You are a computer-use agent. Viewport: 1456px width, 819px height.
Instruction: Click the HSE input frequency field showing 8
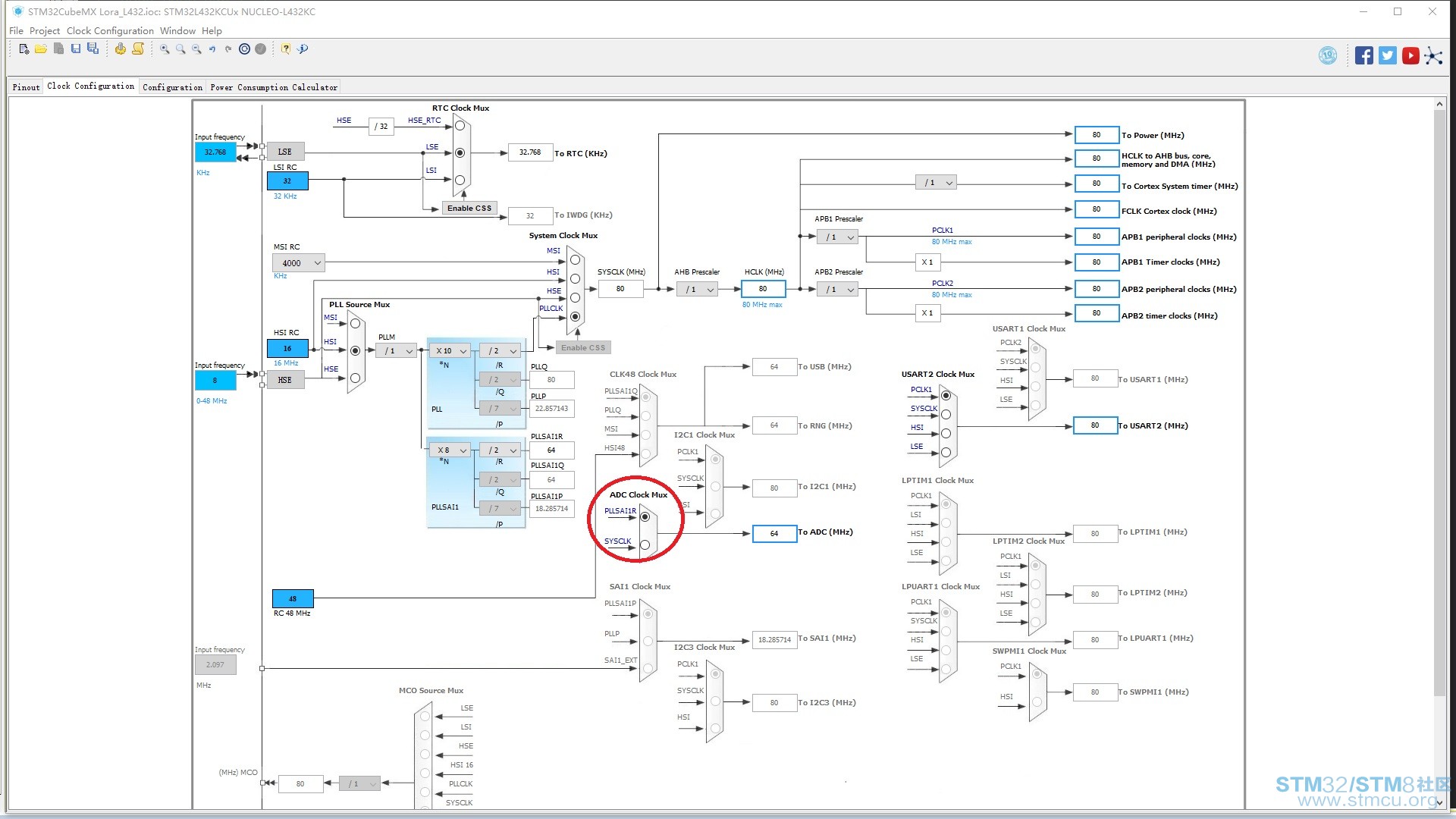215,381
